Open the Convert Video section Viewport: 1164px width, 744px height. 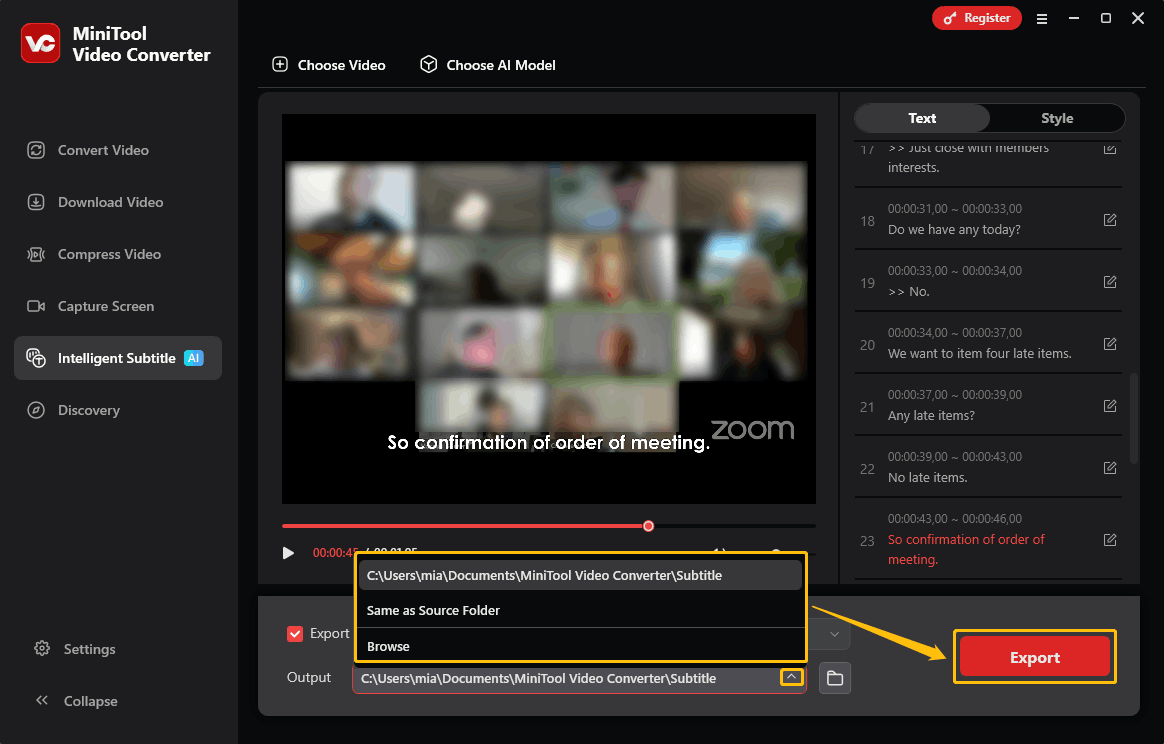tap(101, 150)
